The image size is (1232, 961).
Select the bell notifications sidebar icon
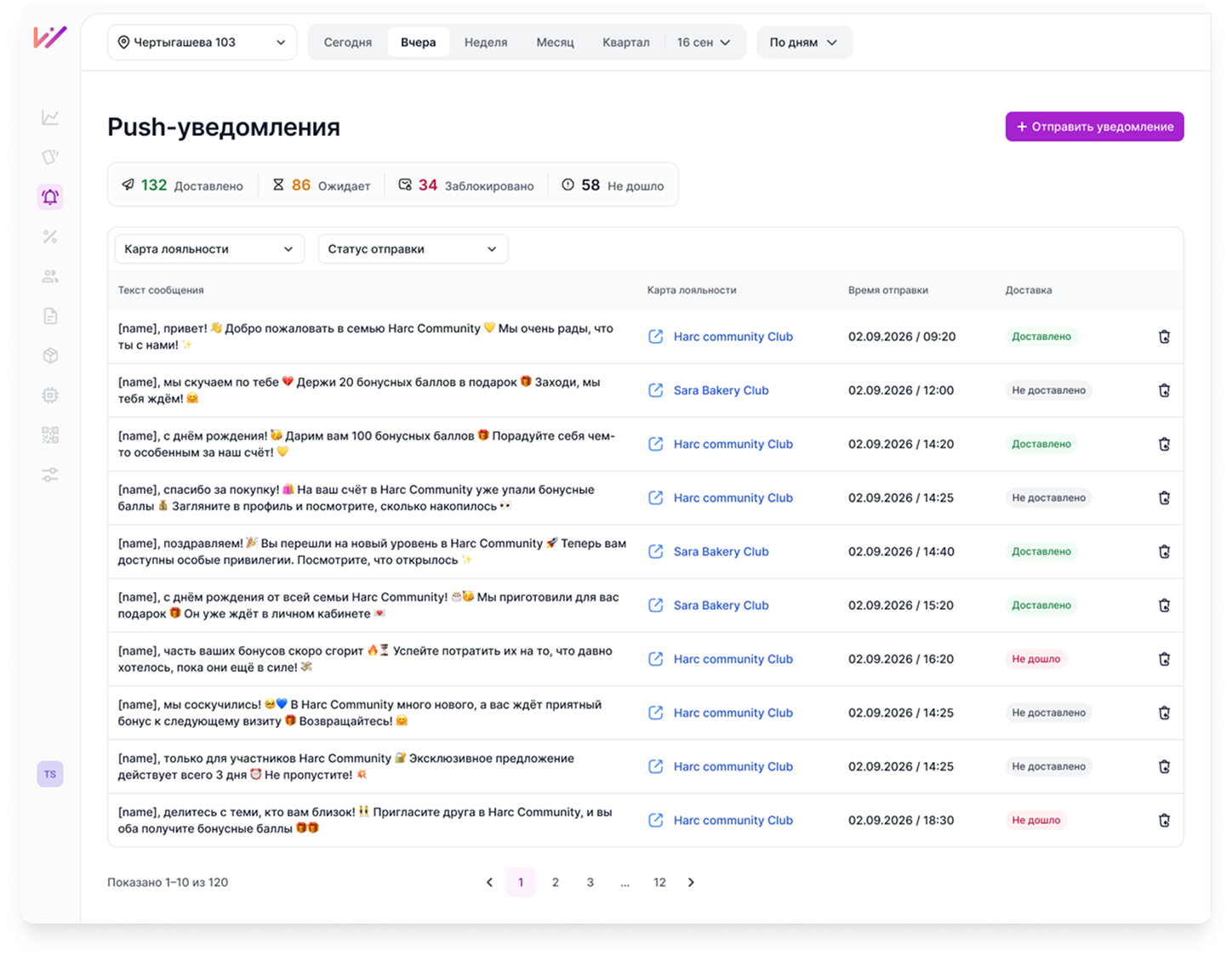click(50, 196)
